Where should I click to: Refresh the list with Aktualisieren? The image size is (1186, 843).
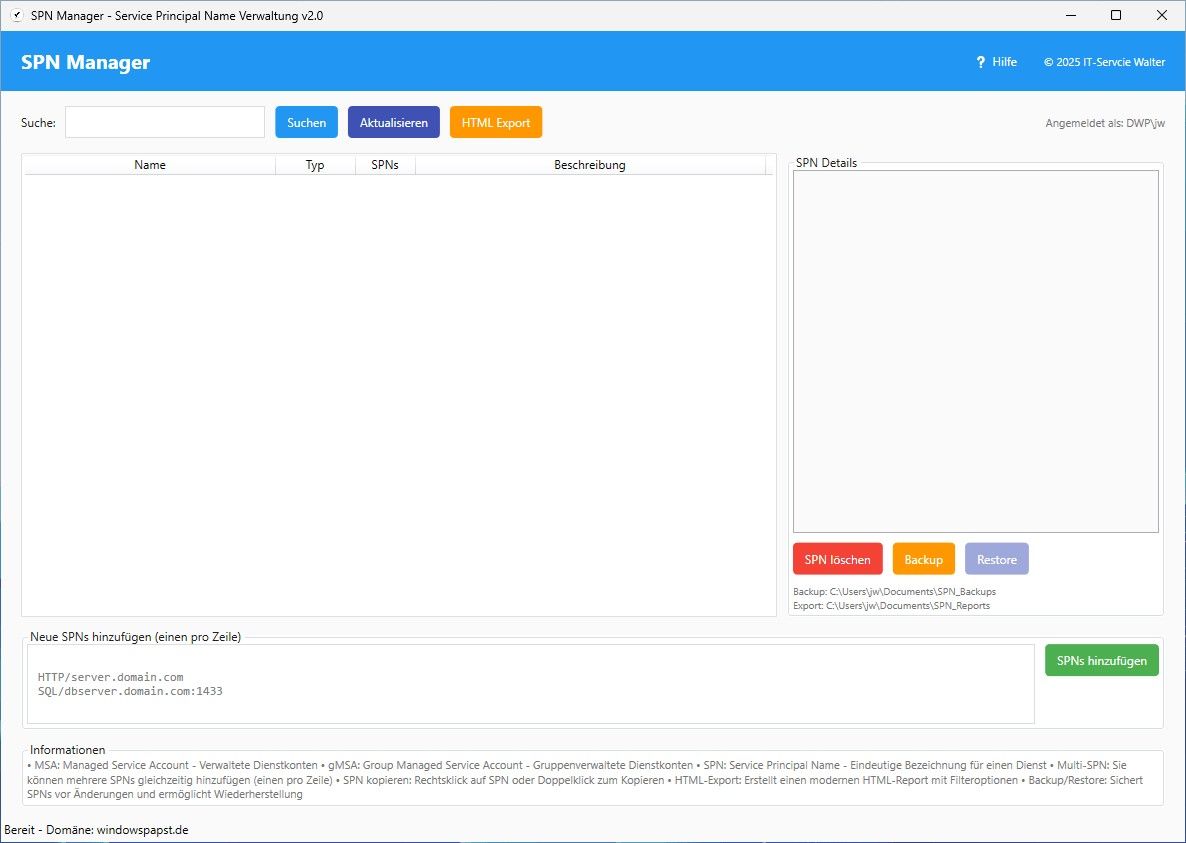(393, 122)
